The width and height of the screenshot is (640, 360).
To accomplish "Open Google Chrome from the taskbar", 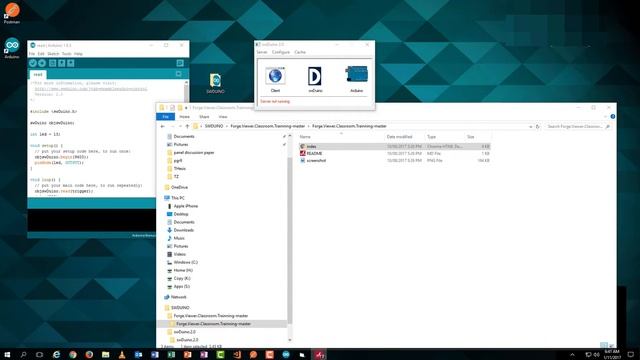I will 73,354.
